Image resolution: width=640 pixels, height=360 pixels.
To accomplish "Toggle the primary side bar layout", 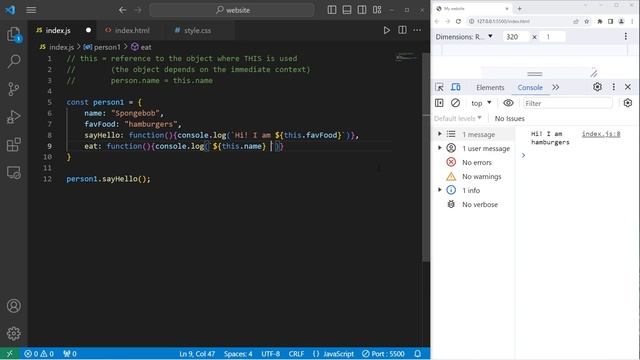I will click(x=332, y=10).
